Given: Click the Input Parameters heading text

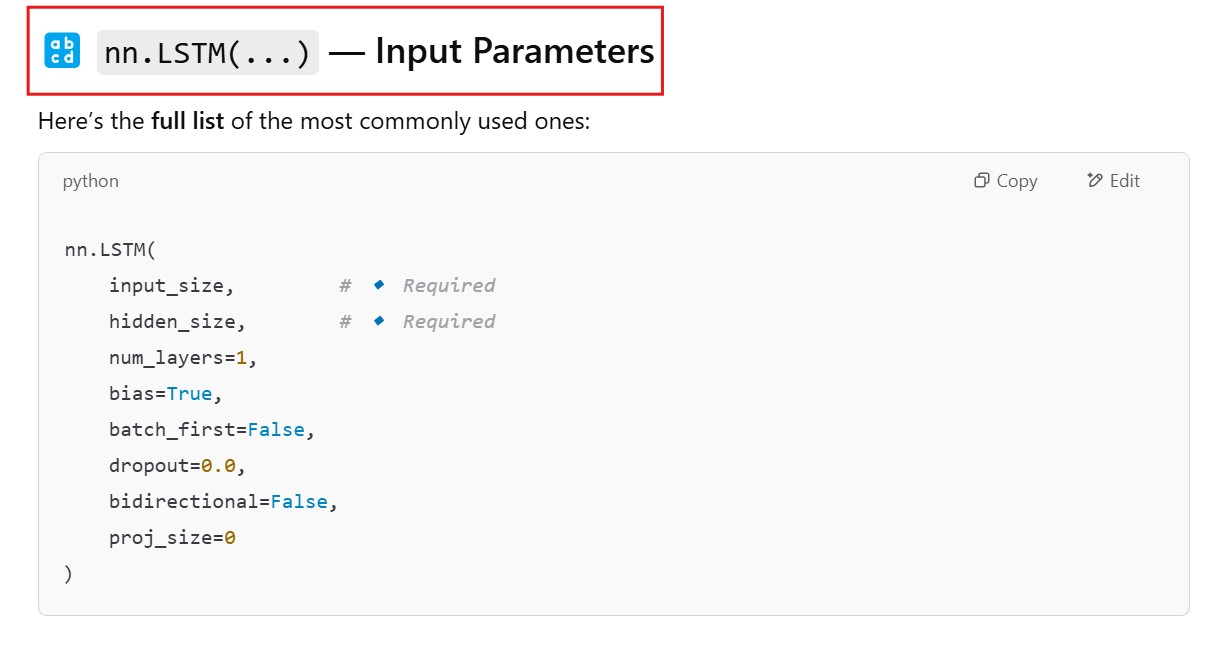Looking at the screenshot, I should coord(514,51).
